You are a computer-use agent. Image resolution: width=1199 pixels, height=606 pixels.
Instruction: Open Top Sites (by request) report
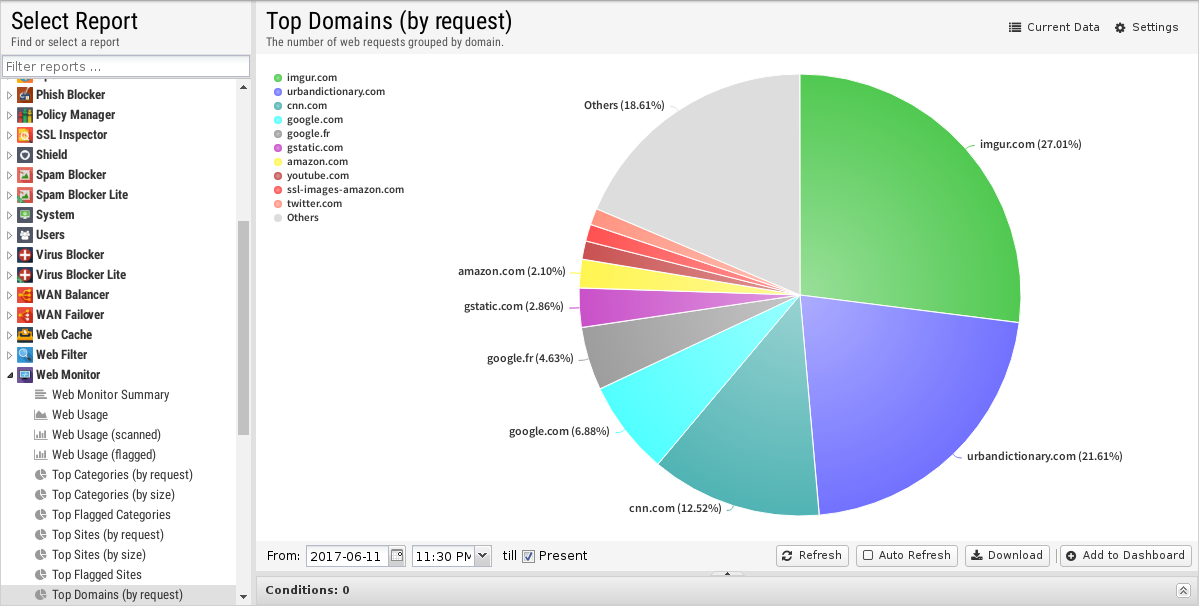pos(108,535)
